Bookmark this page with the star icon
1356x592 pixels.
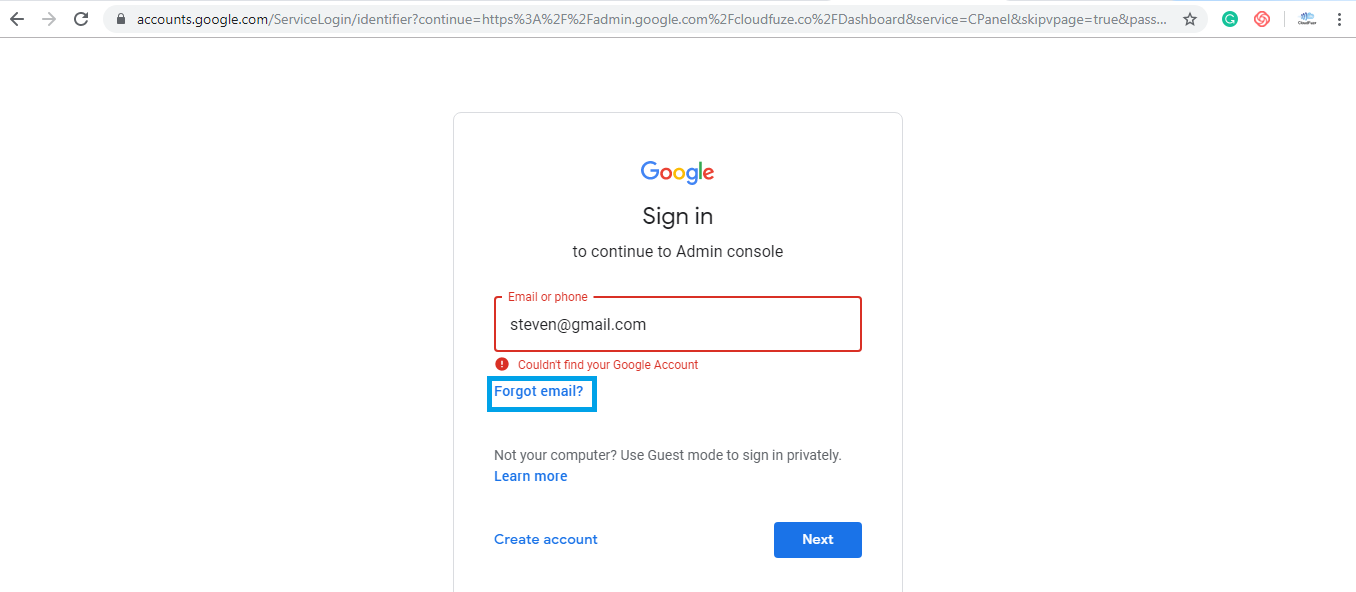[1190, 19]
